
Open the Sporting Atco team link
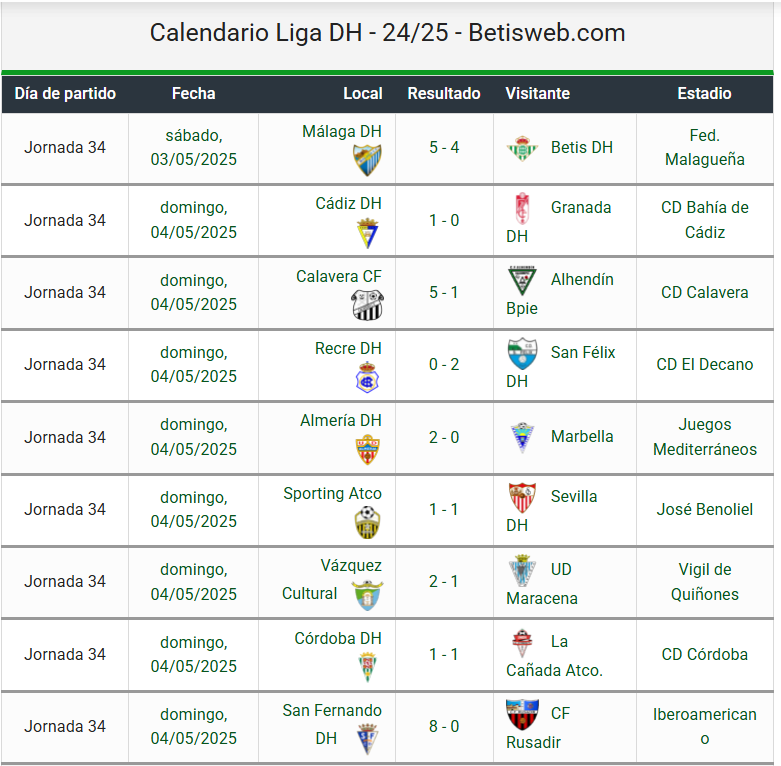332,493
